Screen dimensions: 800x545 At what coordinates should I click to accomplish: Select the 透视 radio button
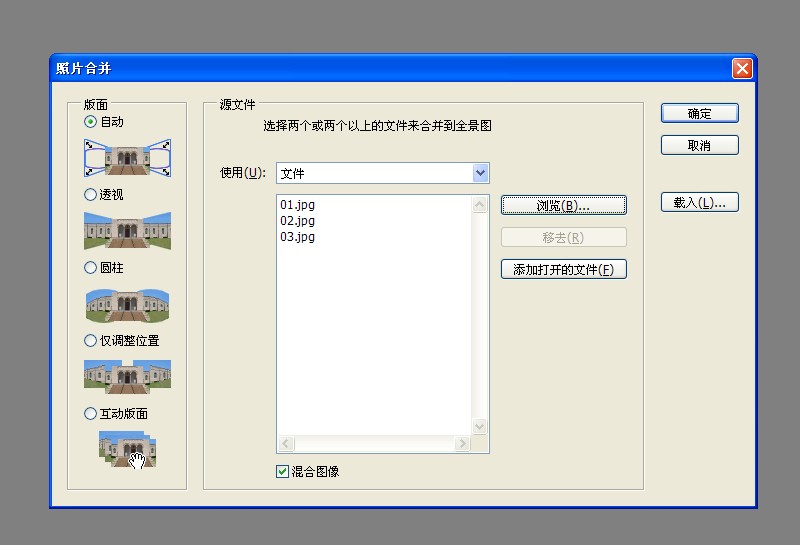90,194
